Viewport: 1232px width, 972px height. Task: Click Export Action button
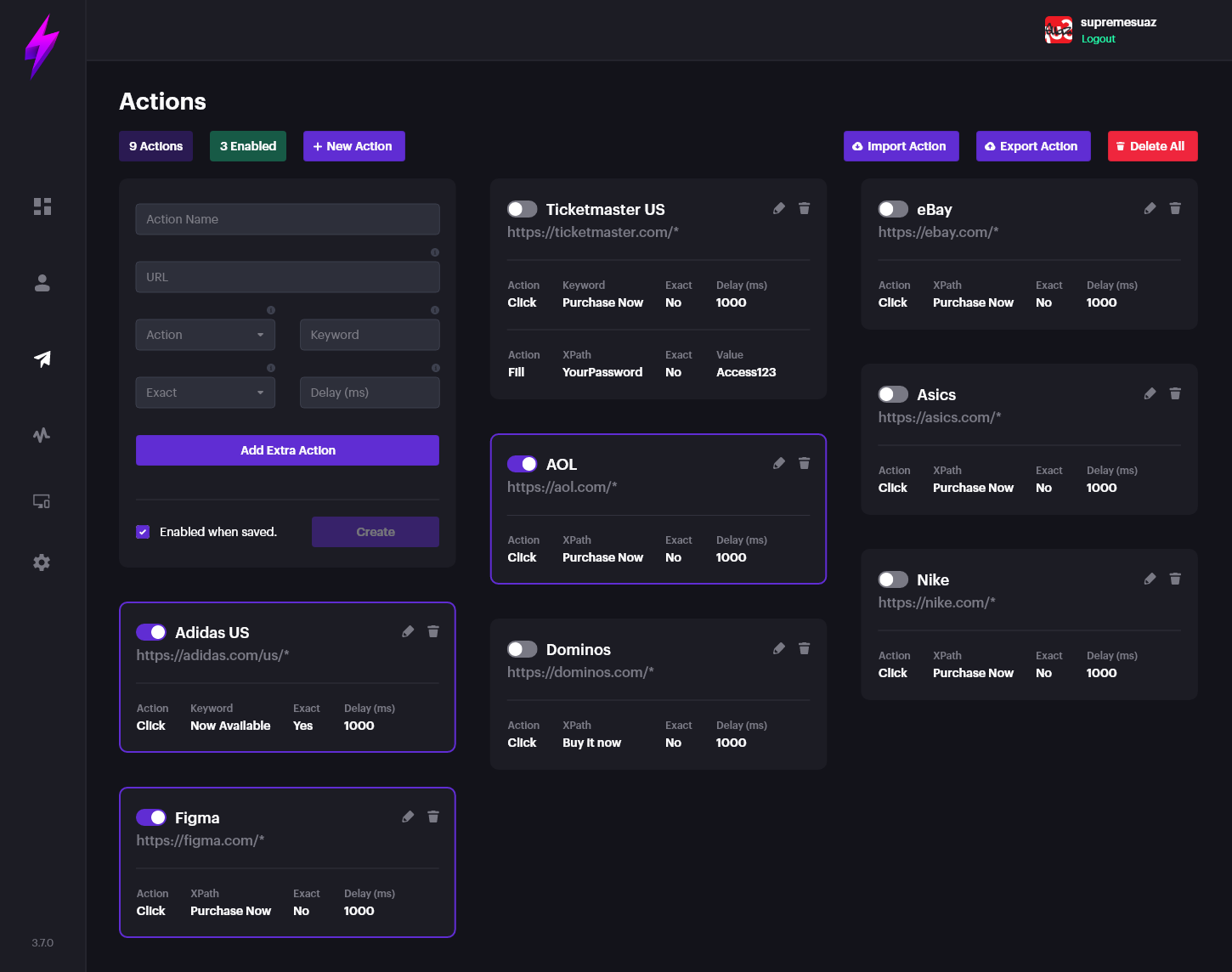coord(1033,146)
